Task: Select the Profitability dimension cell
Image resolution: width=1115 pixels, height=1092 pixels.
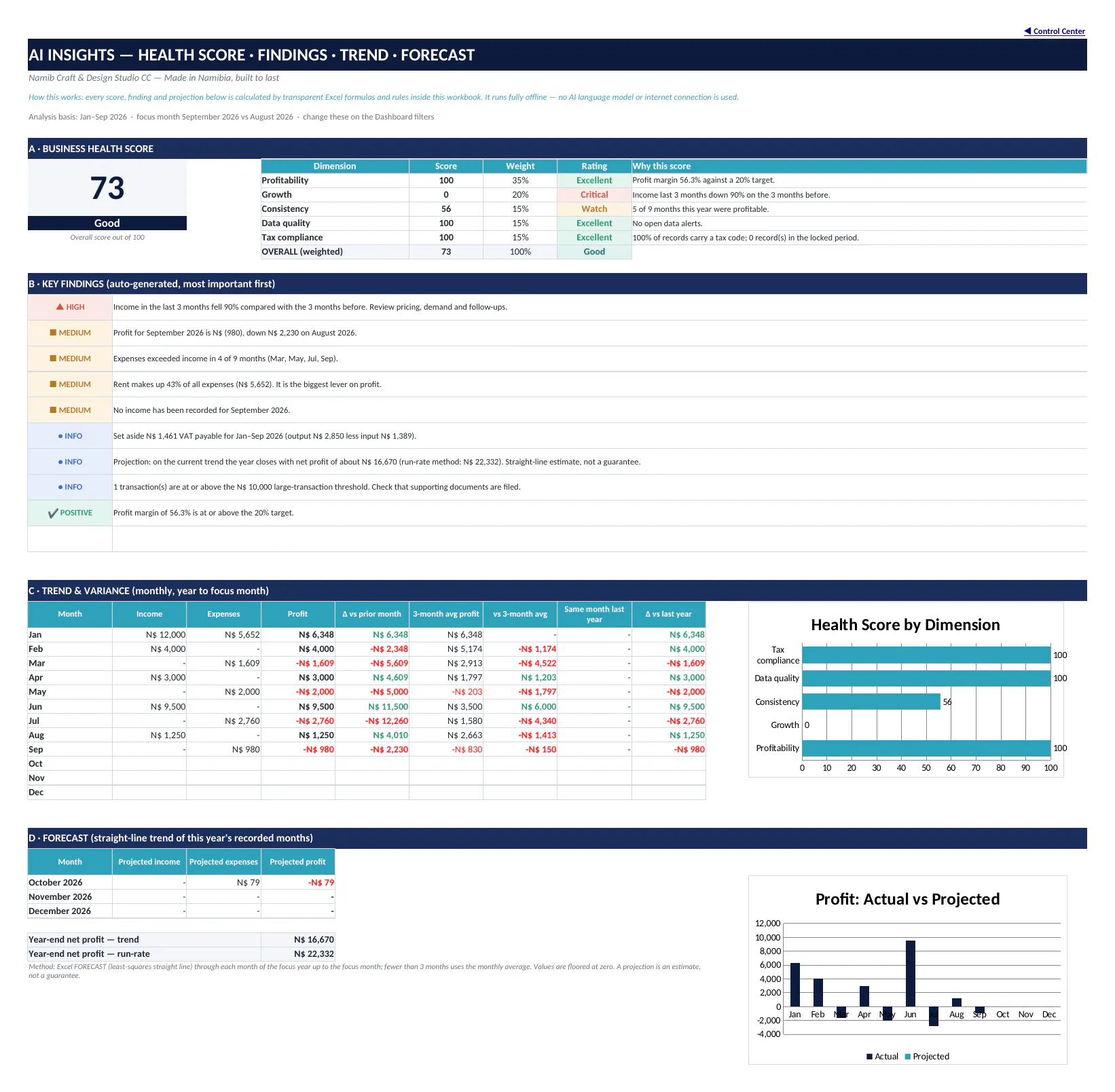Action: coord(335,181)
